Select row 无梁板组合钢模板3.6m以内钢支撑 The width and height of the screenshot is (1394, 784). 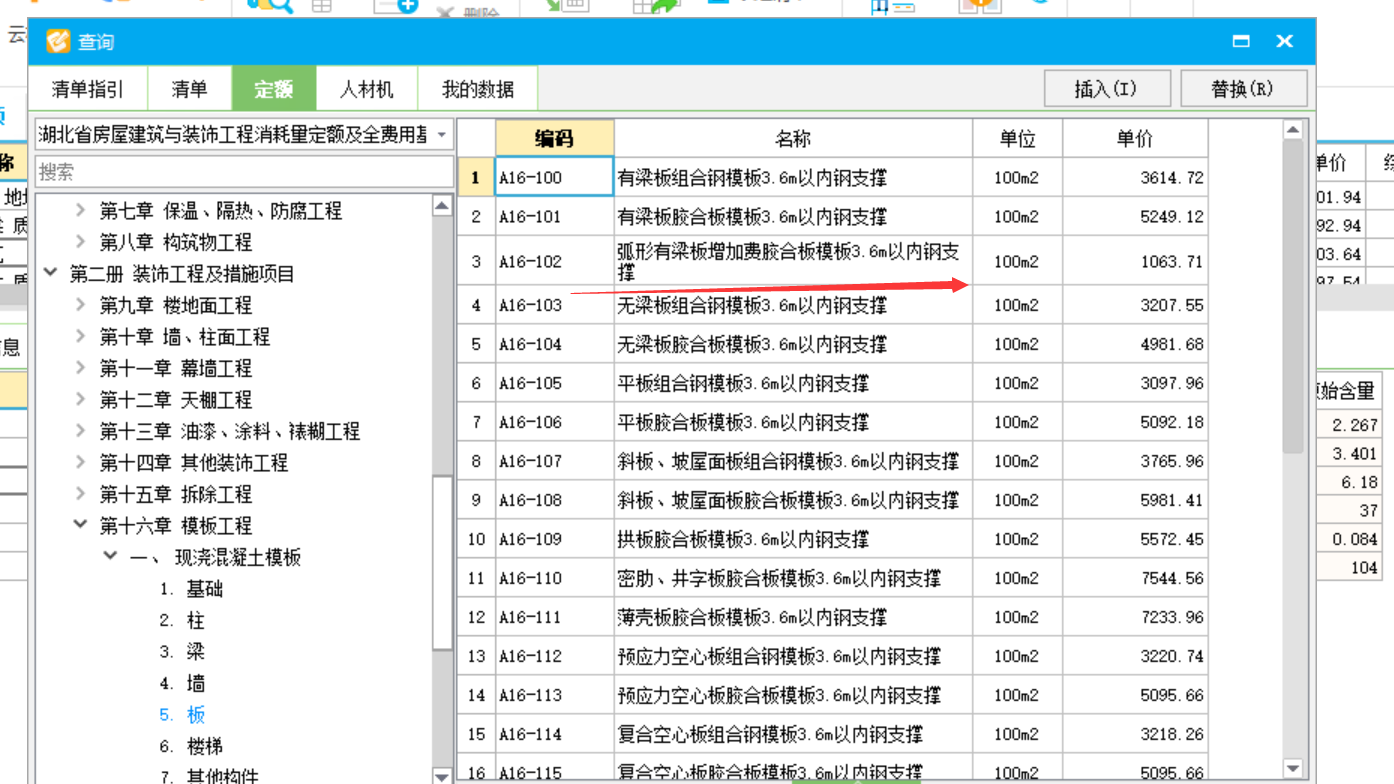pos(832,305)
